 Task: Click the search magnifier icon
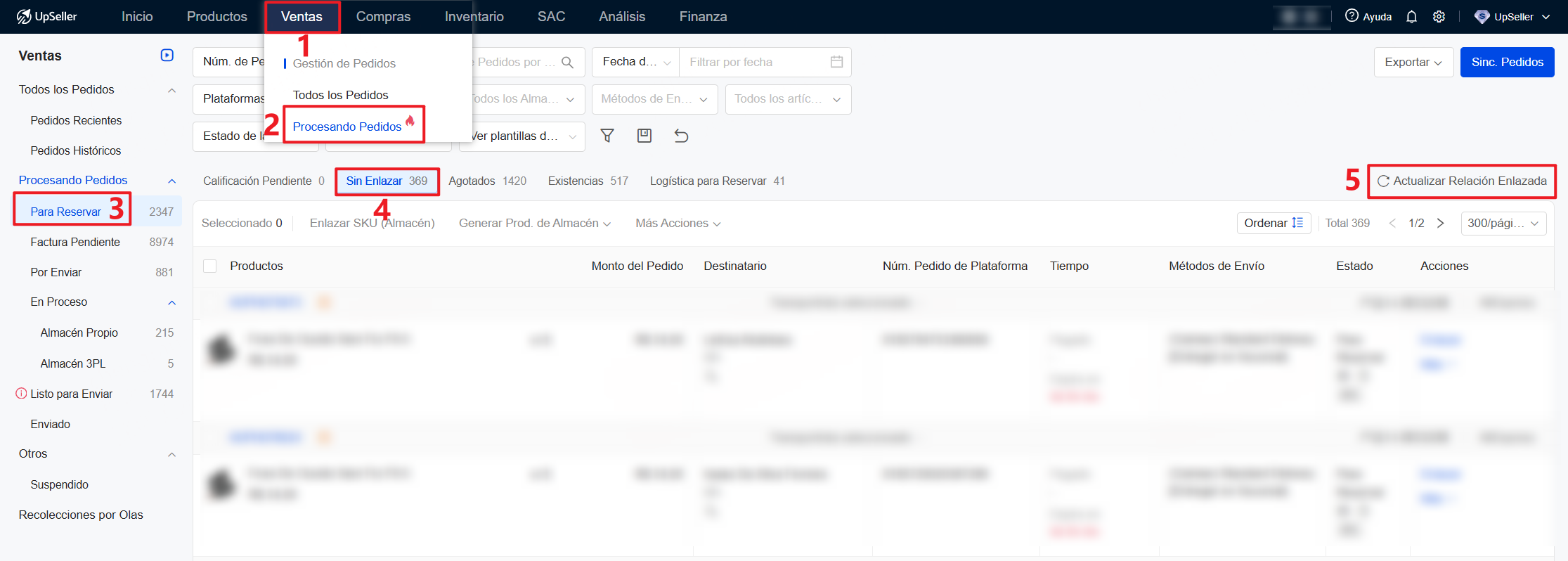[567, 63]
